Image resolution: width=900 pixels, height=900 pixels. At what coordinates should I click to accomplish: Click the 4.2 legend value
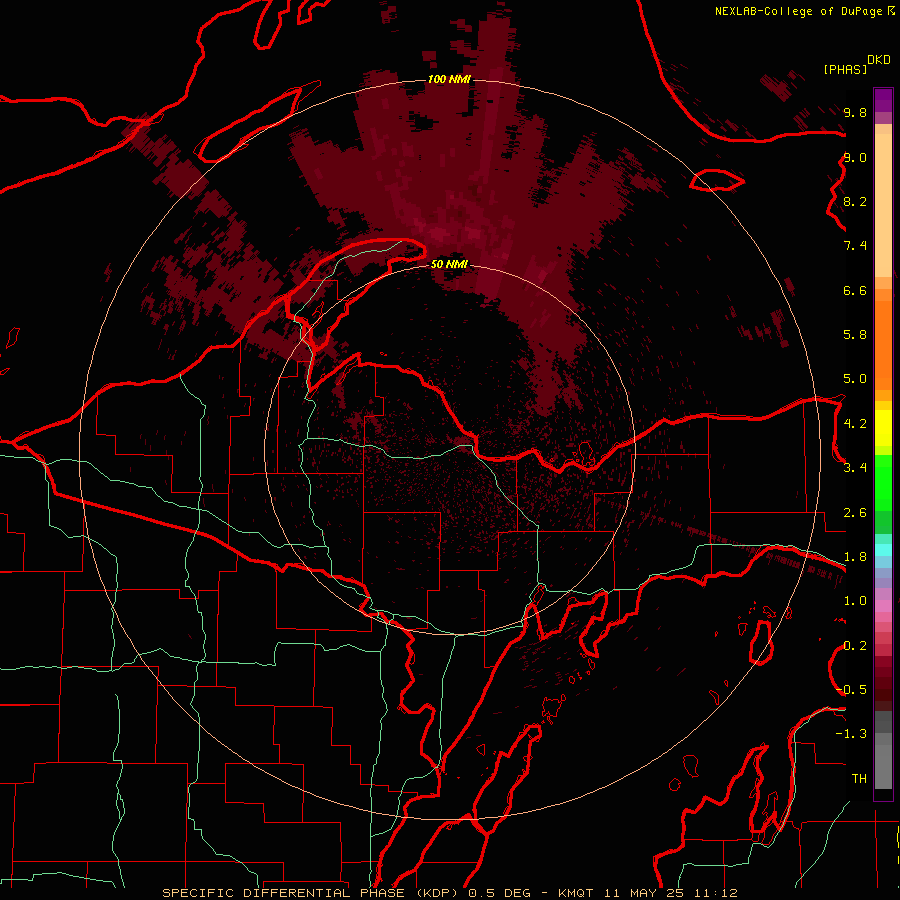[x=855, y=424]
